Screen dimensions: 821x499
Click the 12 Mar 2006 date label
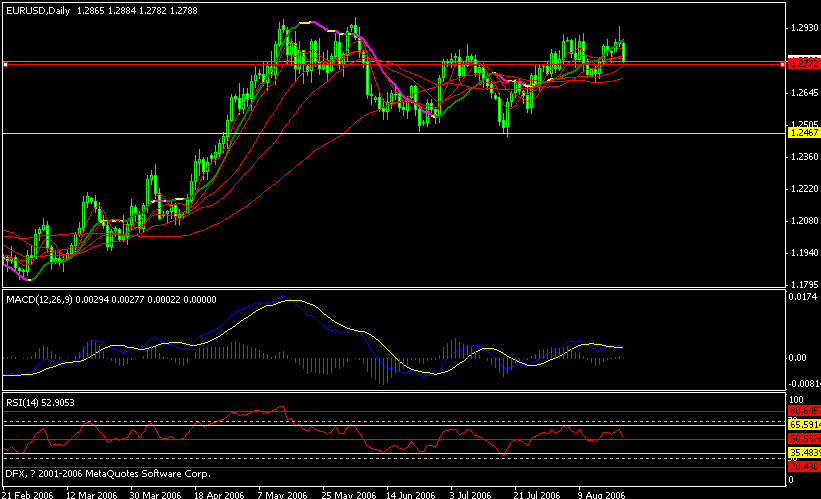92,494
